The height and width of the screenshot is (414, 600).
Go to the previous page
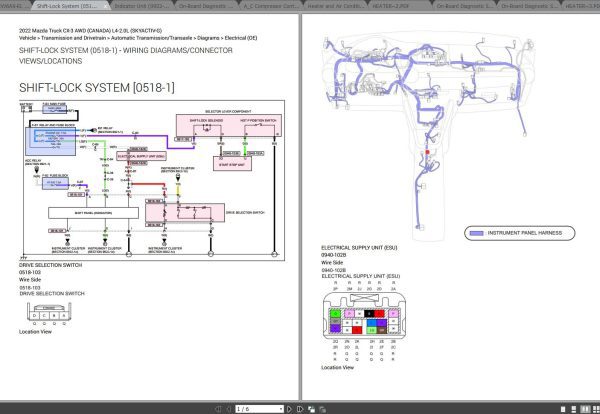pyautogui.click(x=229, y=409)
